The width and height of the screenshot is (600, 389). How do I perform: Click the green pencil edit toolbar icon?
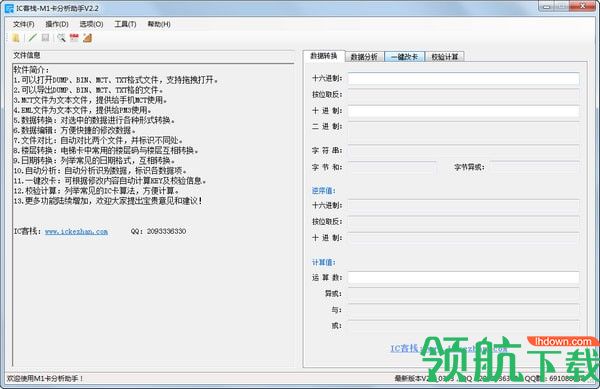coord(33,38)
